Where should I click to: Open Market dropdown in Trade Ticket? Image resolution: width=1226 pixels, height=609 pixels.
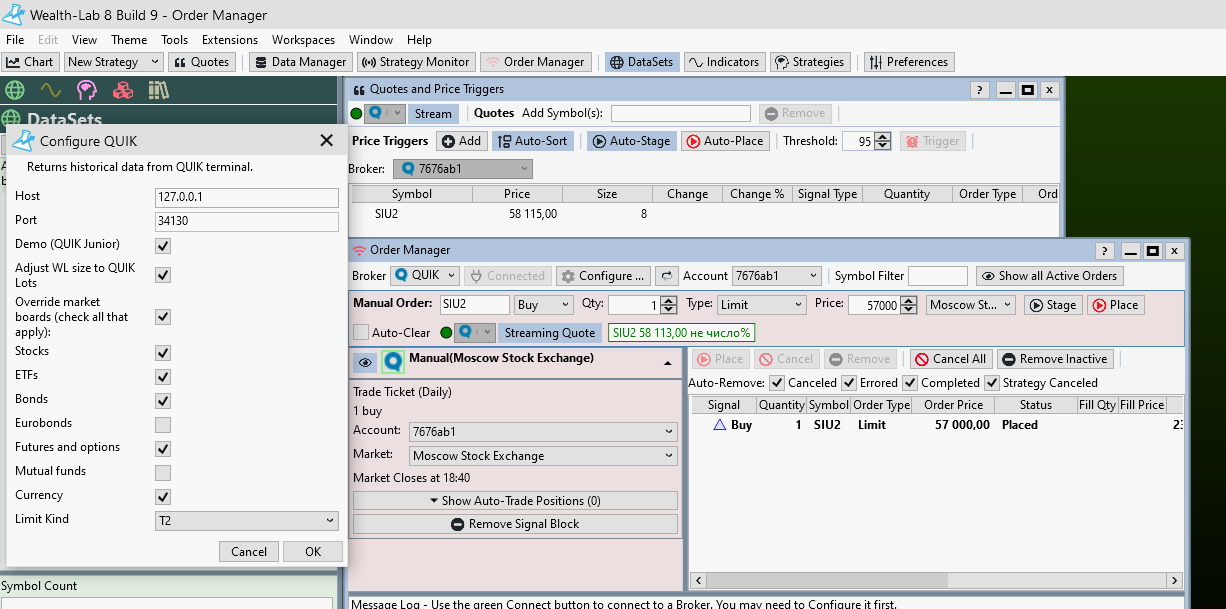[x=543, y=456]
